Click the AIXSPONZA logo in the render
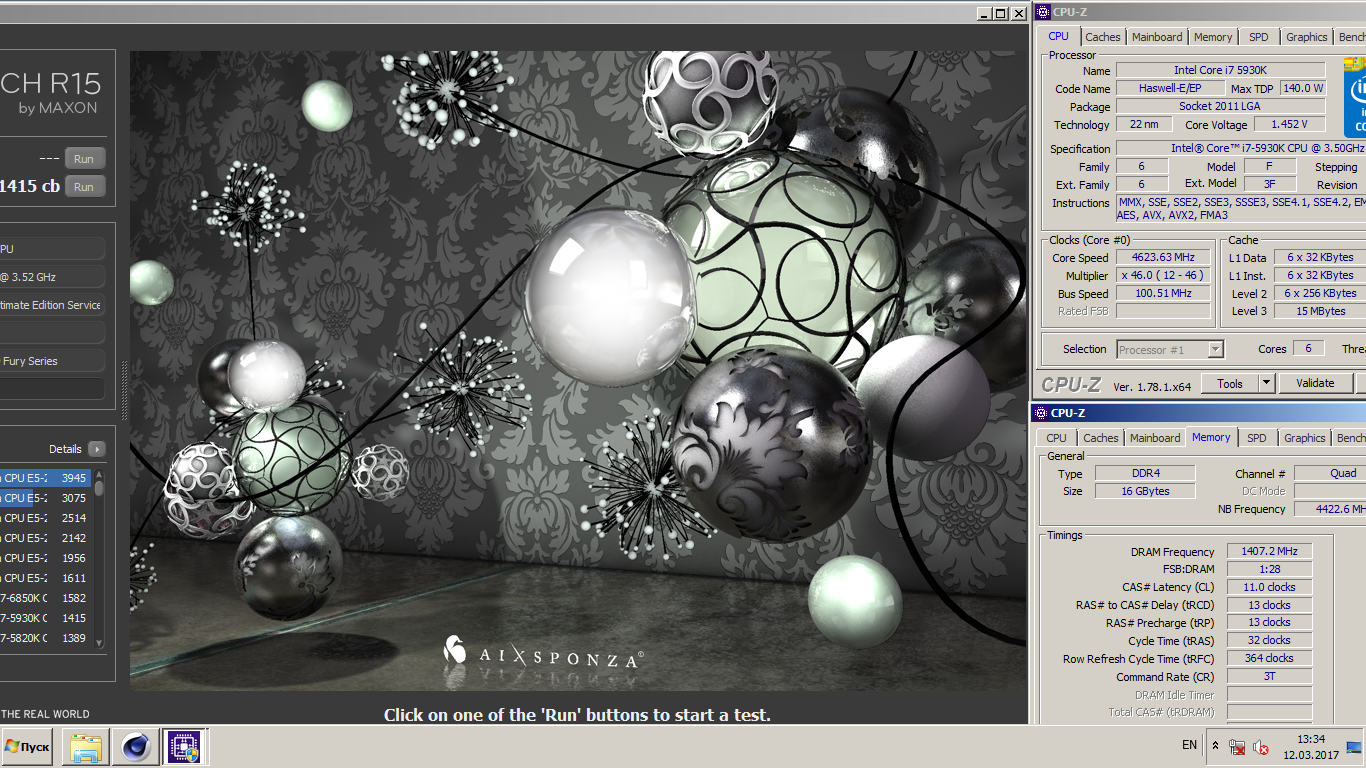1366x768 pixels. point(543,655)
